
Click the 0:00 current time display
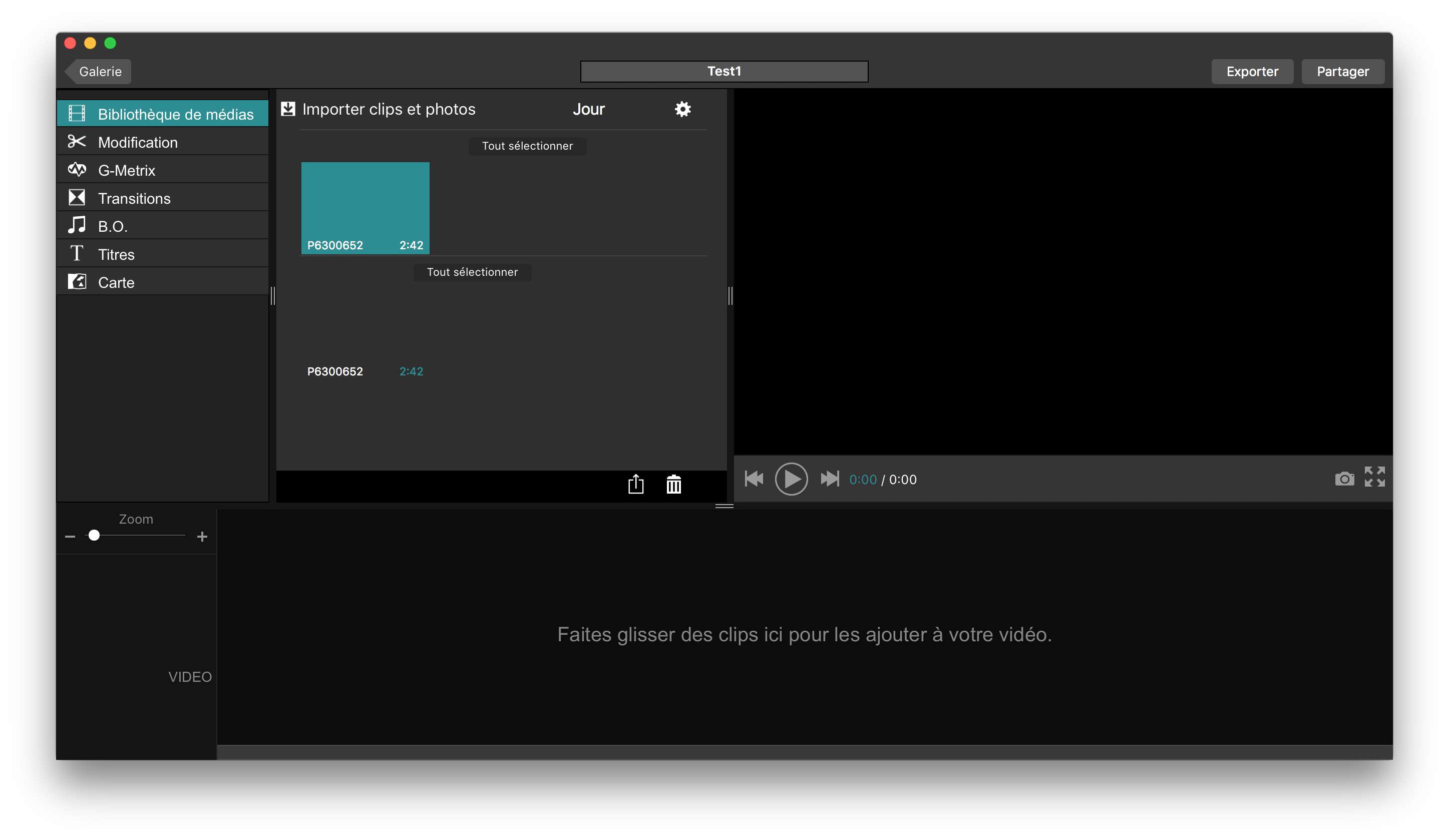(863, 480)
